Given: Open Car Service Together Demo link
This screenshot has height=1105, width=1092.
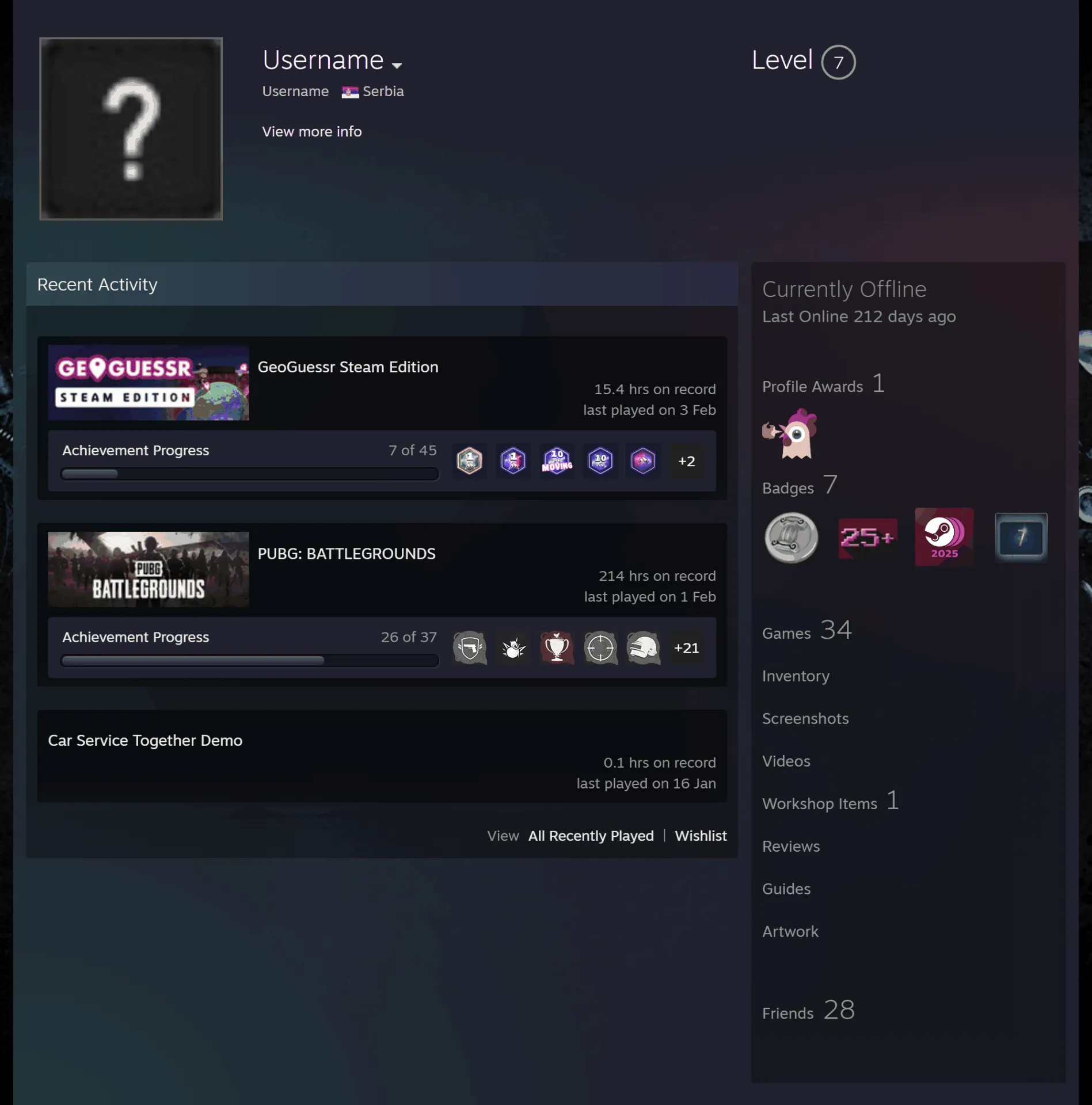Looking at the screenshot, I should (x=145, y=741).
